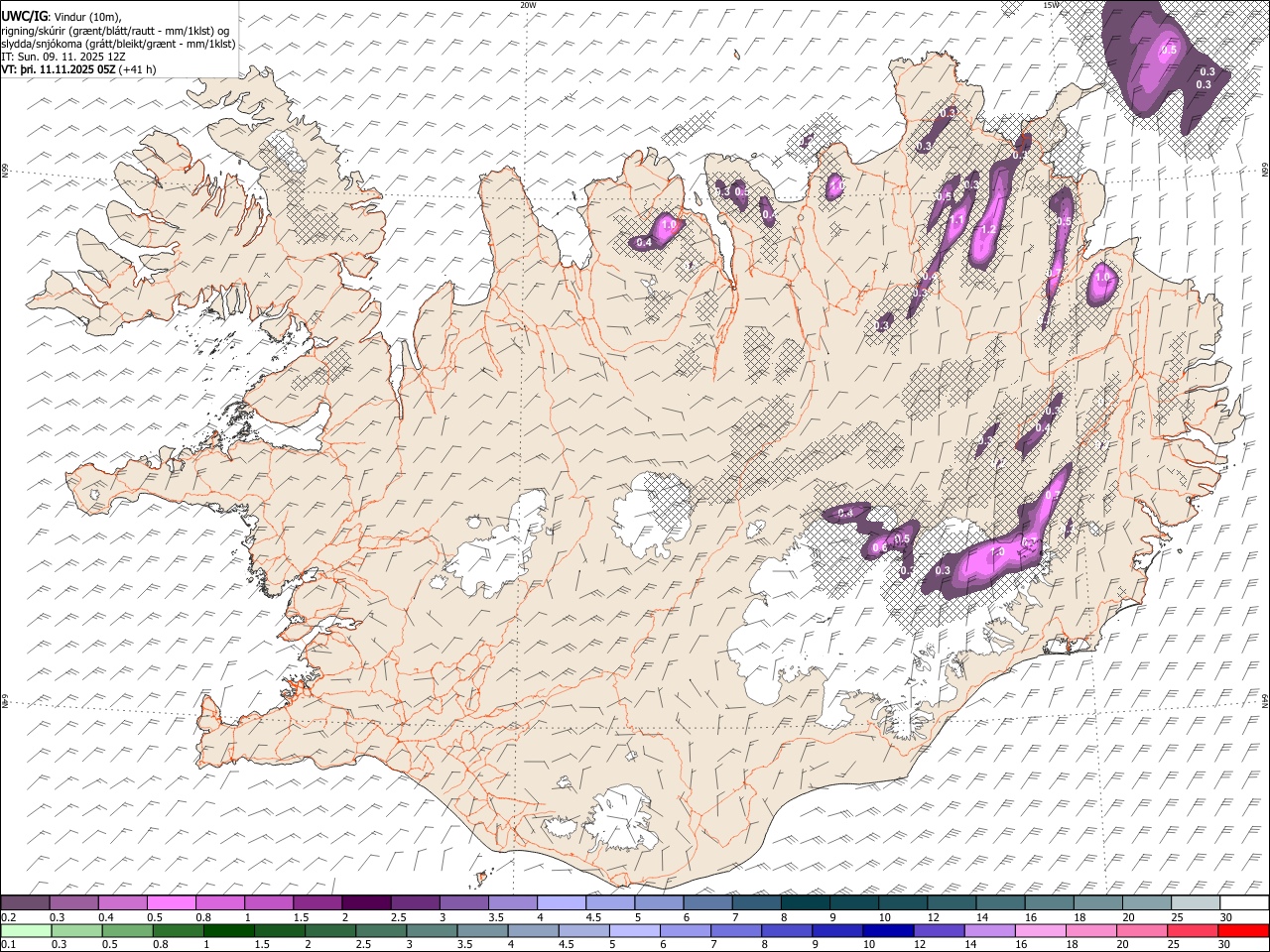Viewport: 1270px width, 952px height.
Task: Click the 'VT: þri. 11.11.2025 05Z' valid time
Action: [59, 70]
